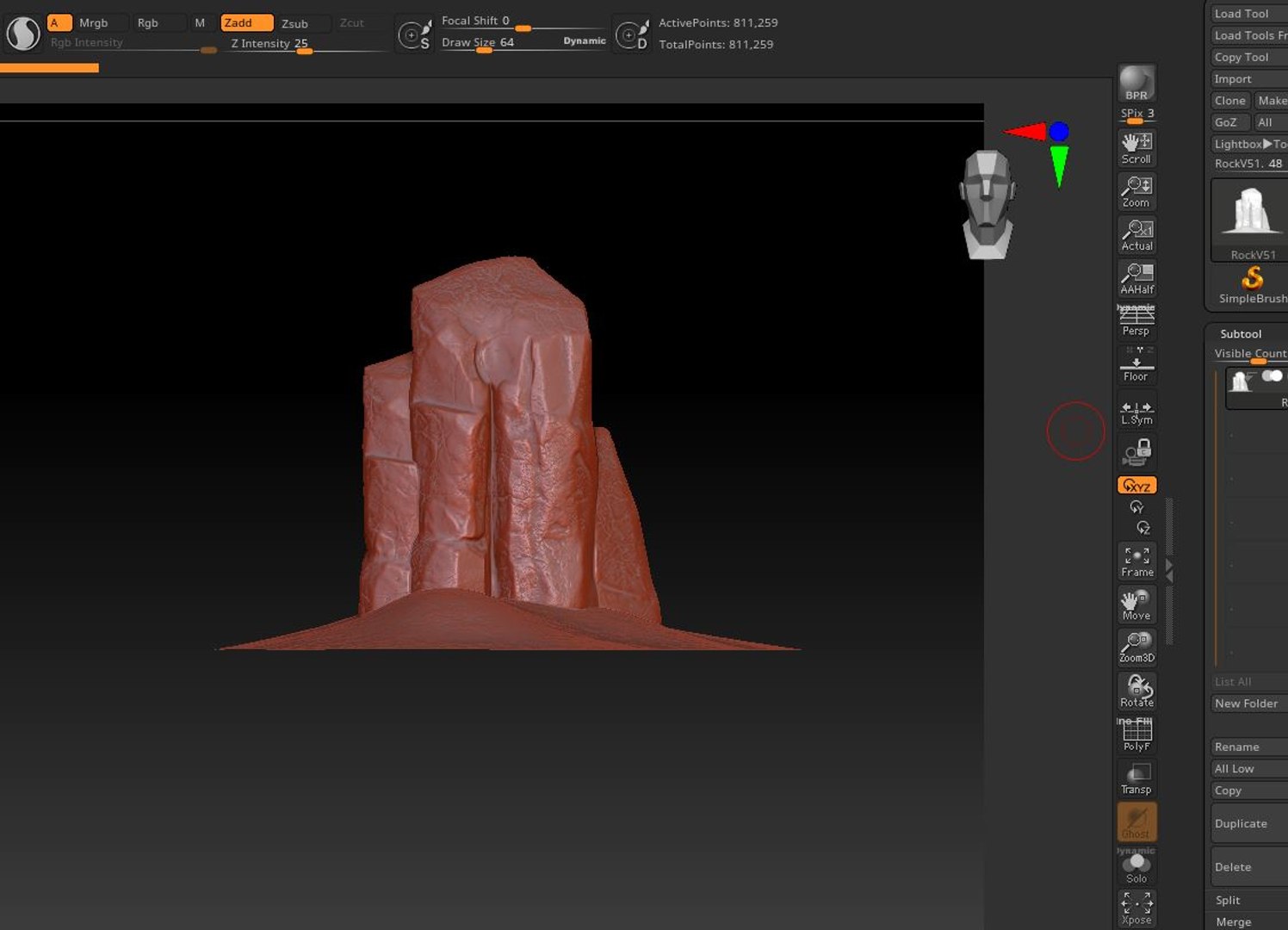
Task: Select the Zoom canvas tool
Action: 1136,191
